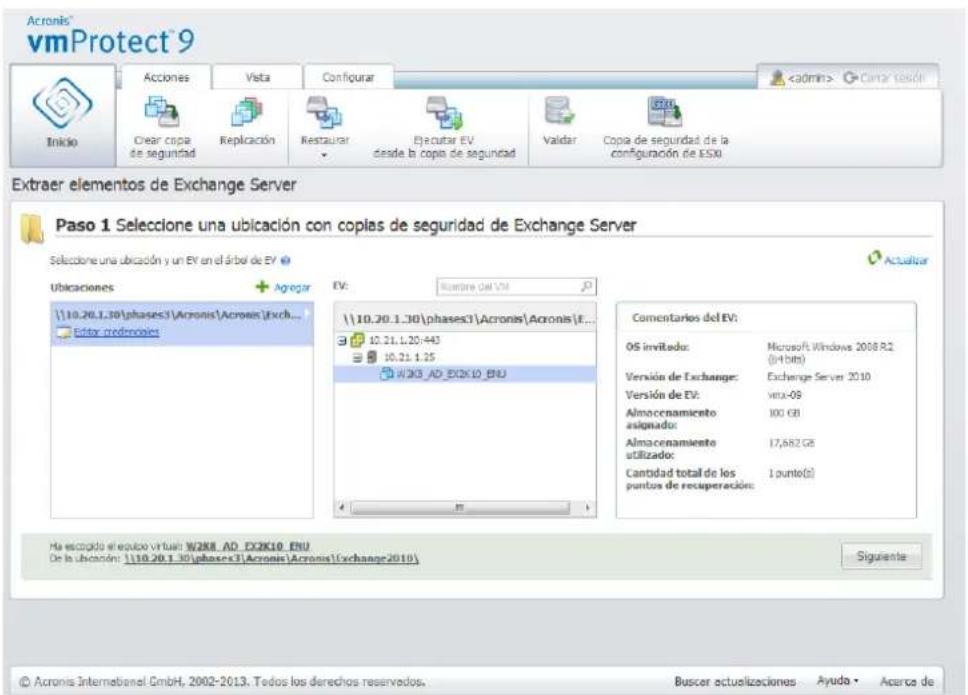Switch to the Vista tab
Screen dimensions: 968x695
(257, 78)
